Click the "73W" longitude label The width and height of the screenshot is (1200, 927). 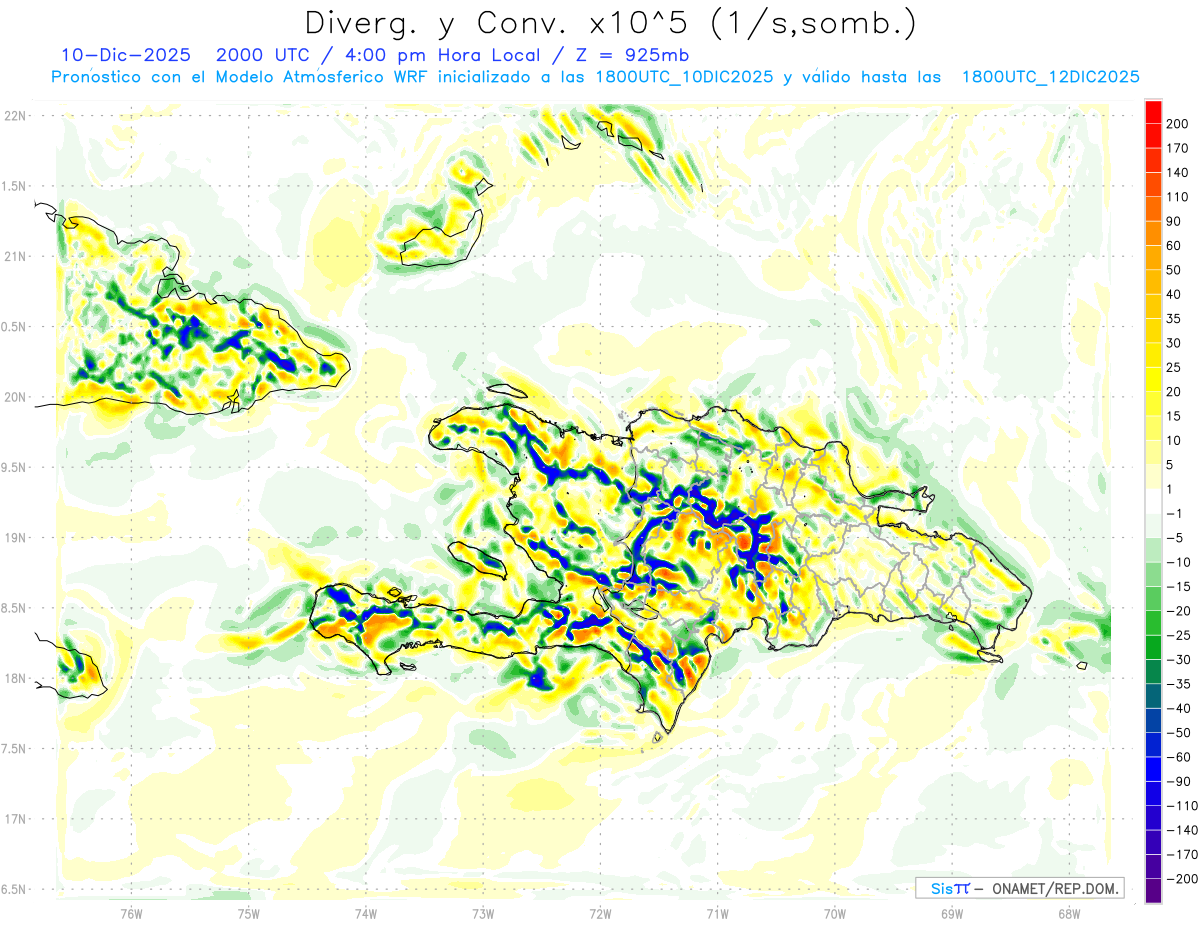click(x=483, y=914)
